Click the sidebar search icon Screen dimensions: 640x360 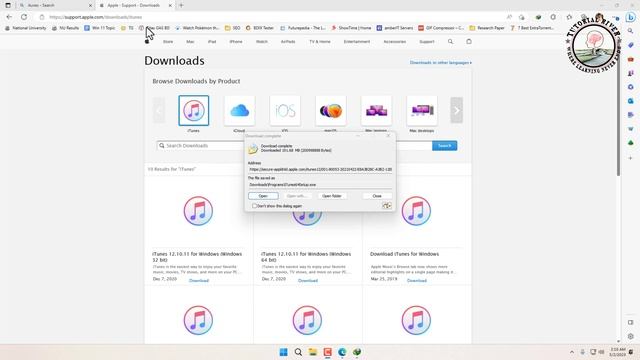click(631, 31)
